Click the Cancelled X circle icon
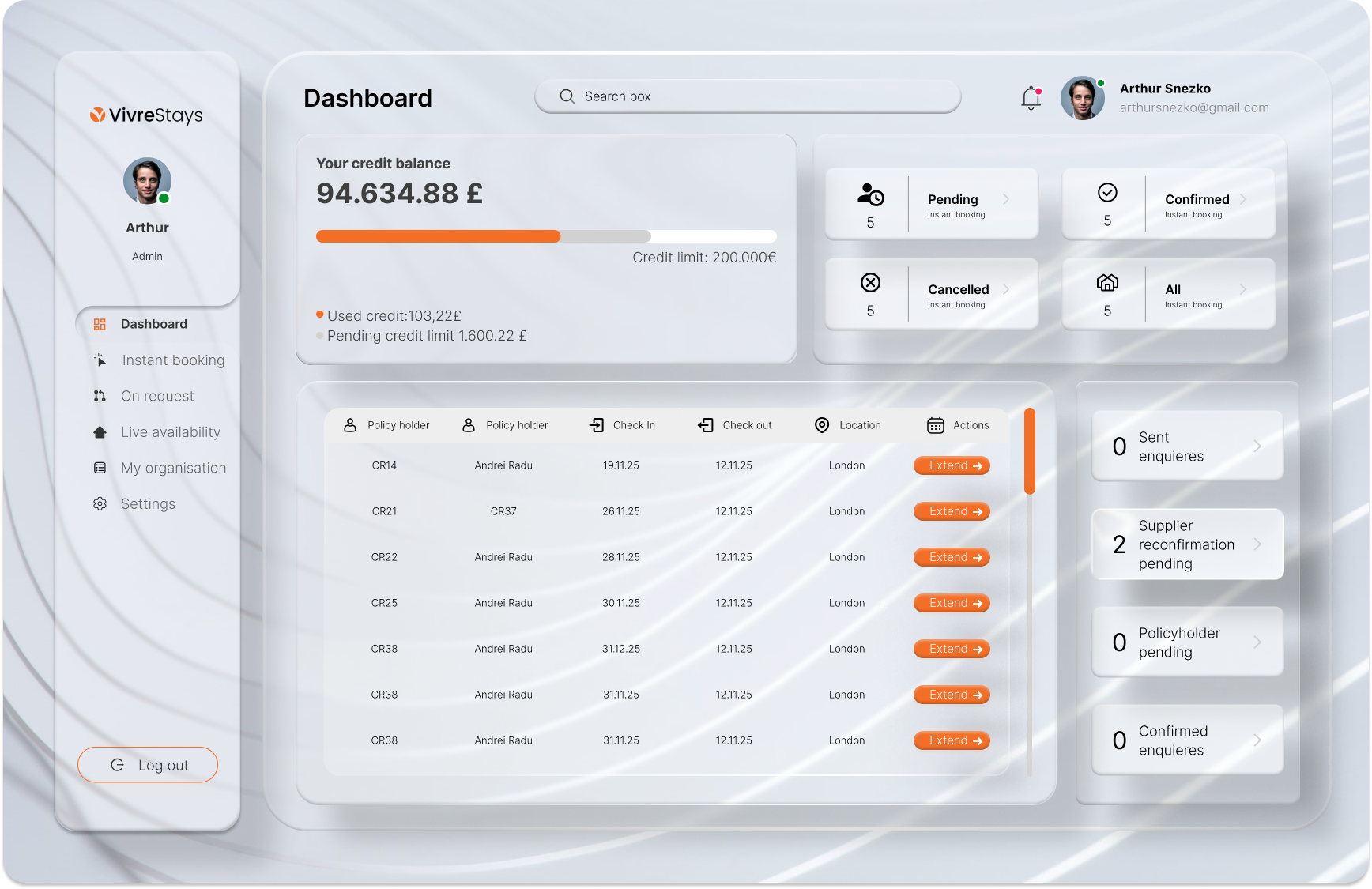Screen dimensions: 1372x889 [870, 283]
